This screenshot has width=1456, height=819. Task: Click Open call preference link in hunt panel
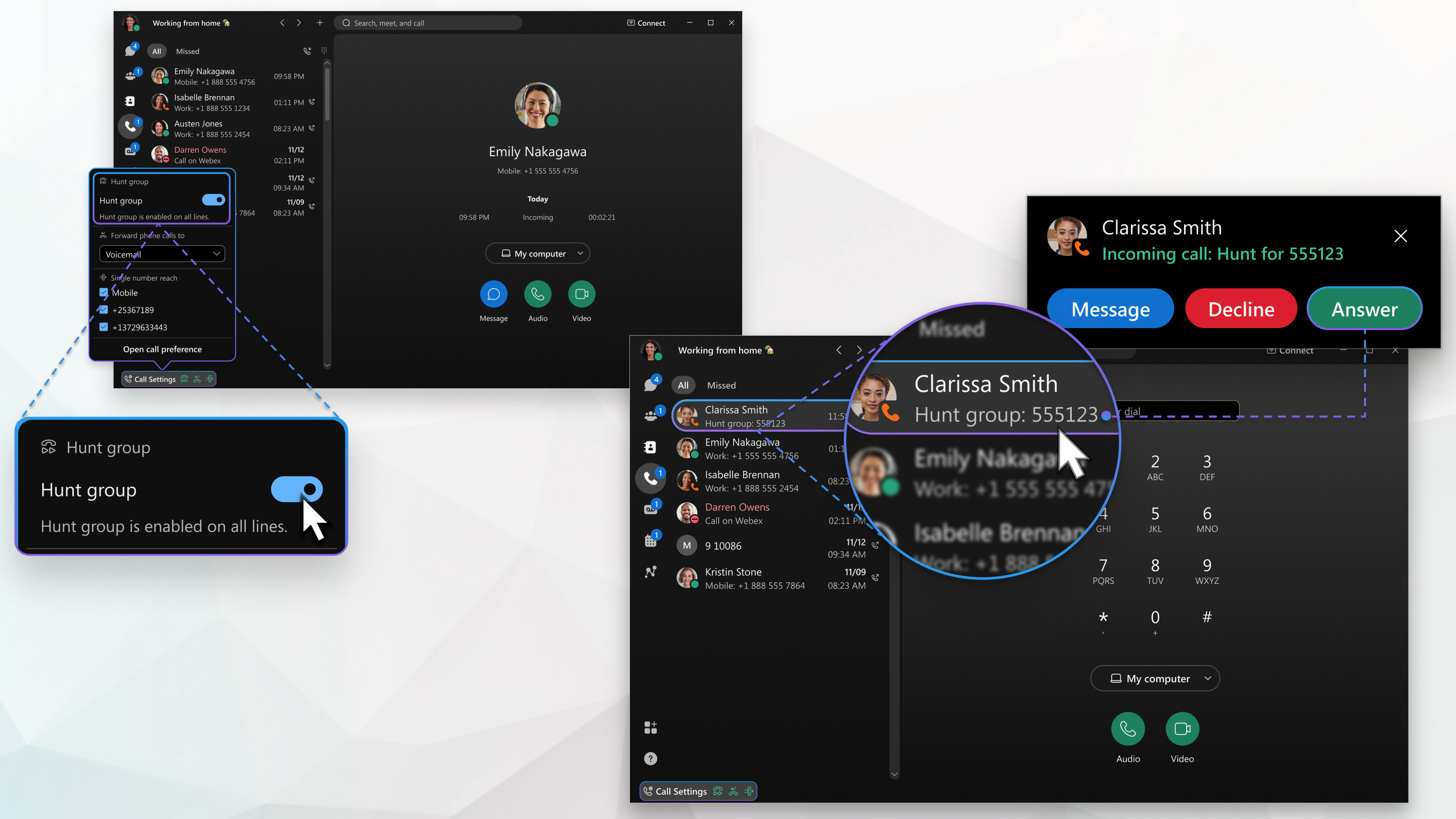162,349
